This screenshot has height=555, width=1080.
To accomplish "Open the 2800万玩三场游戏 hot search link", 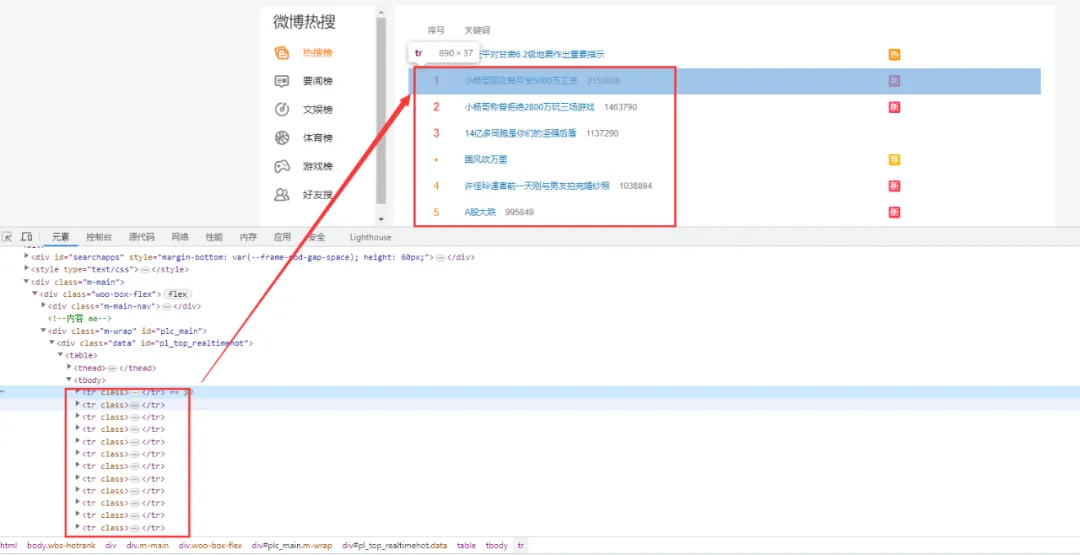I will 529,107.
